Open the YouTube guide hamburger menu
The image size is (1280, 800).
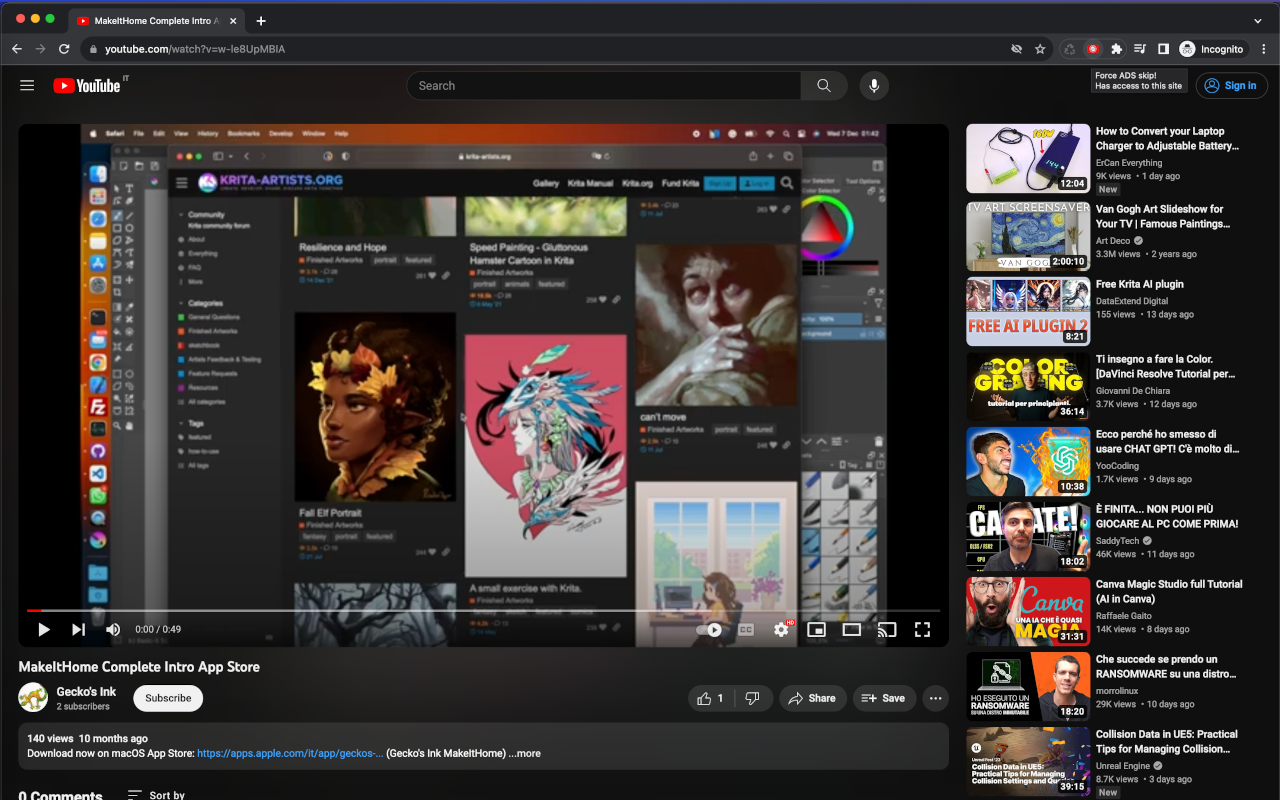[27, 86]
